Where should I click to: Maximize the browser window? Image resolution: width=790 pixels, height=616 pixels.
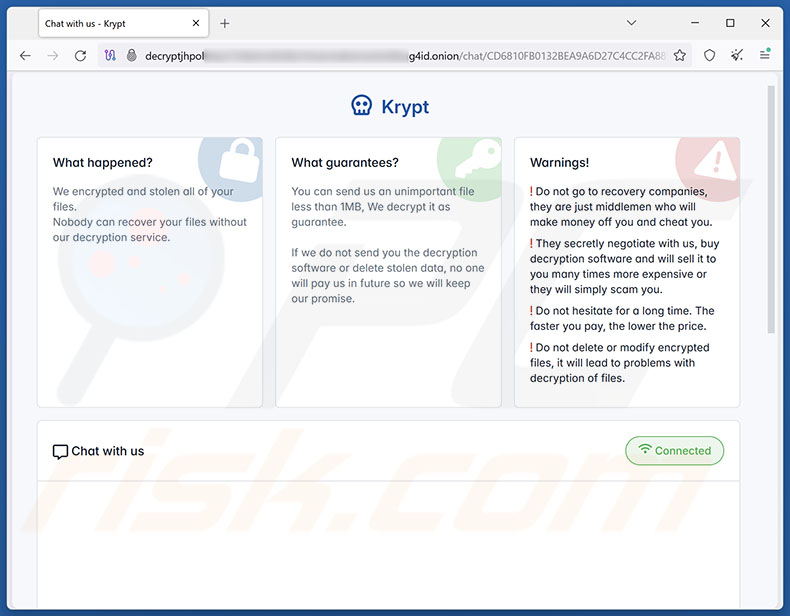click(730, 23)
